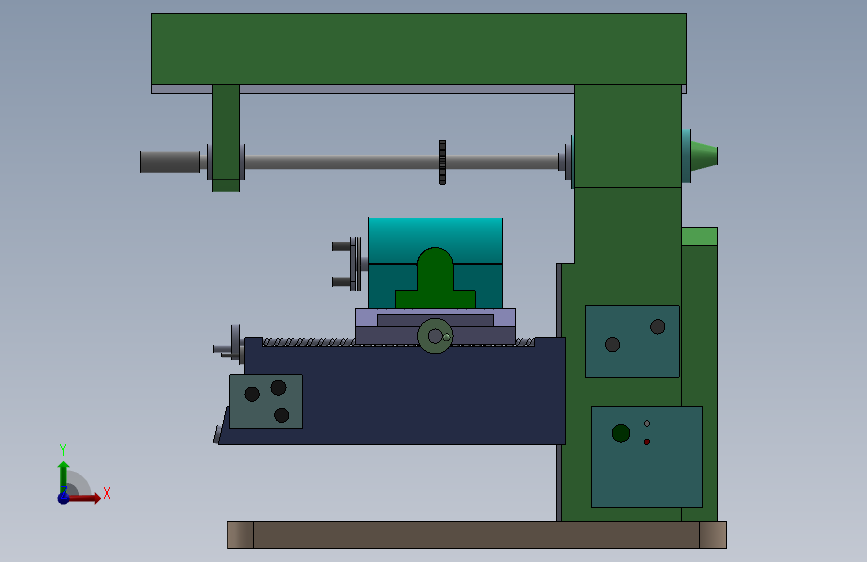
Task: Click the upper-right black knob on upper column panel
Action: (x=657, y=327)
